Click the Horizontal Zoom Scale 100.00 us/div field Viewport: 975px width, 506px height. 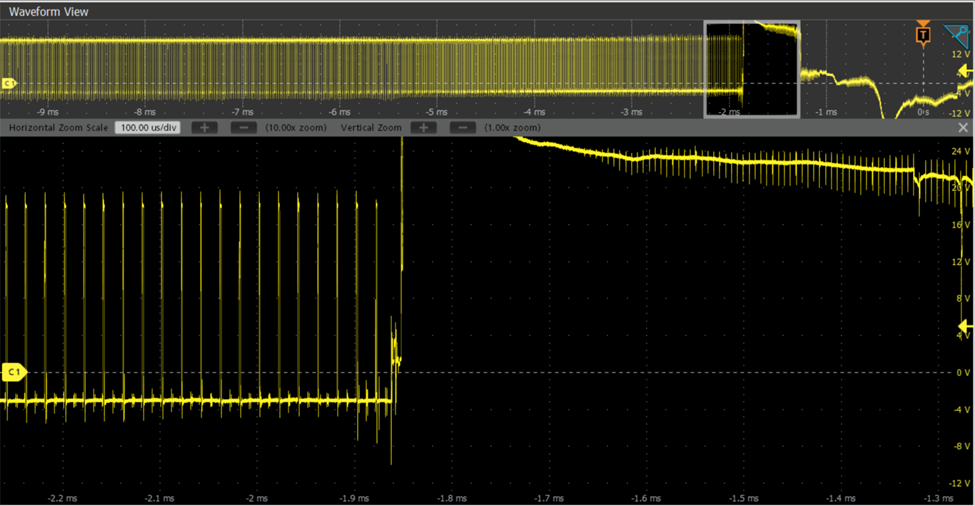pos(148,127)
